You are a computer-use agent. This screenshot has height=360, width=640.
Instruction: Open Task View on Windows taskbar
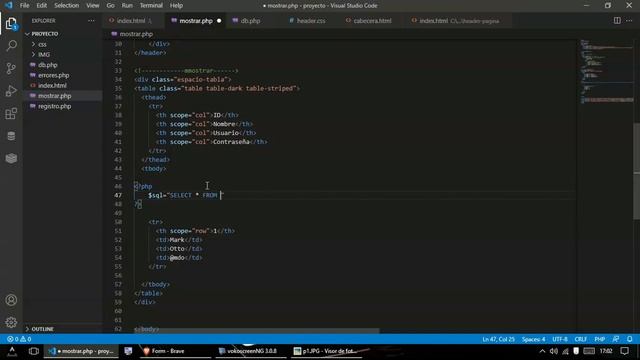[33, 351]
